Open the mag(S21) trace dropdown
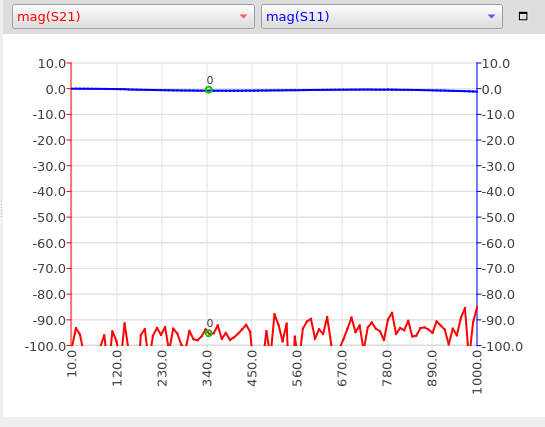Viewport: 545px width, 427px height. tap(133, 16)
